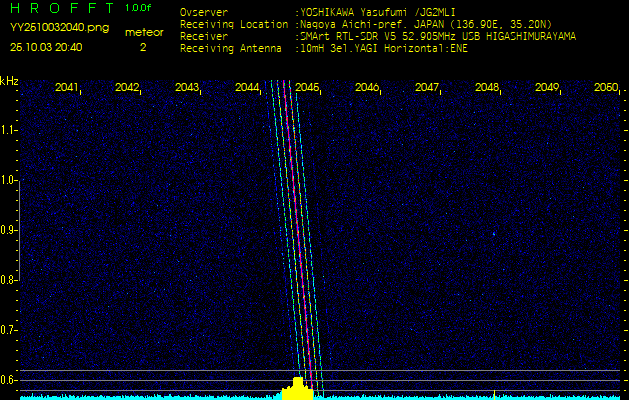Click the HROFFT title text
629x400 pixels.
[62, 8]
